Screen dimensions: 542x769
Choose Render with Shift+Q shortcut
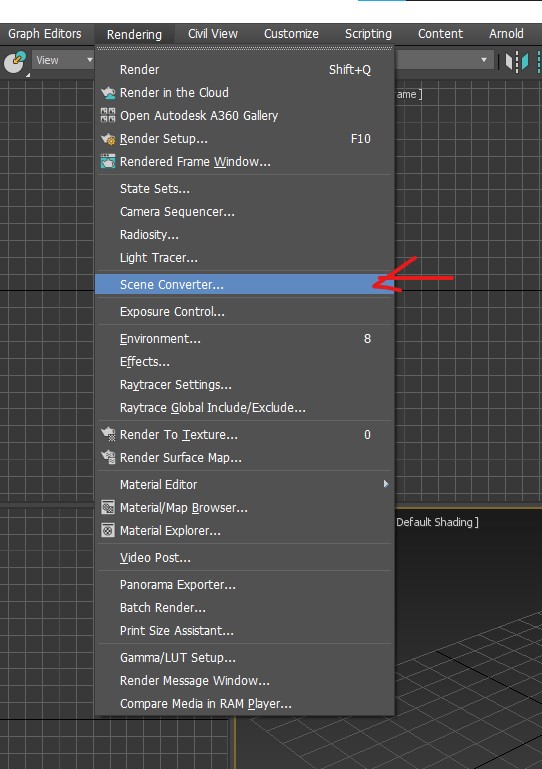tap(245, 70)
